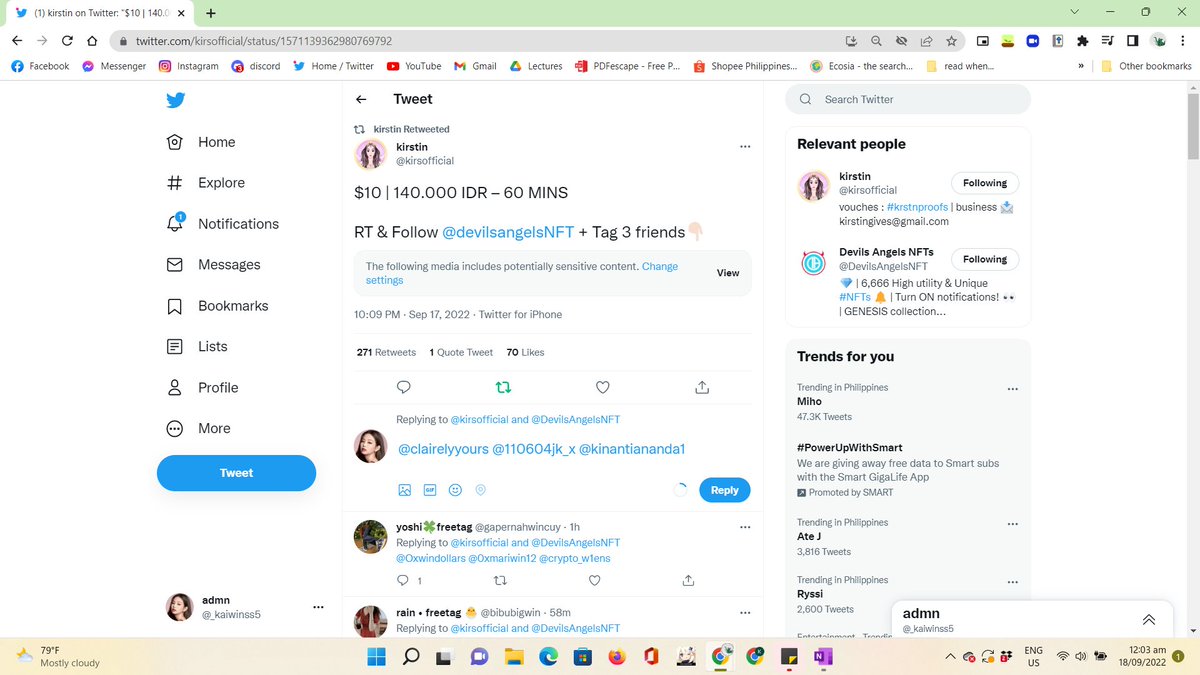
Task: Like kirstin's main tweet
Action: (x=602, y=387)
